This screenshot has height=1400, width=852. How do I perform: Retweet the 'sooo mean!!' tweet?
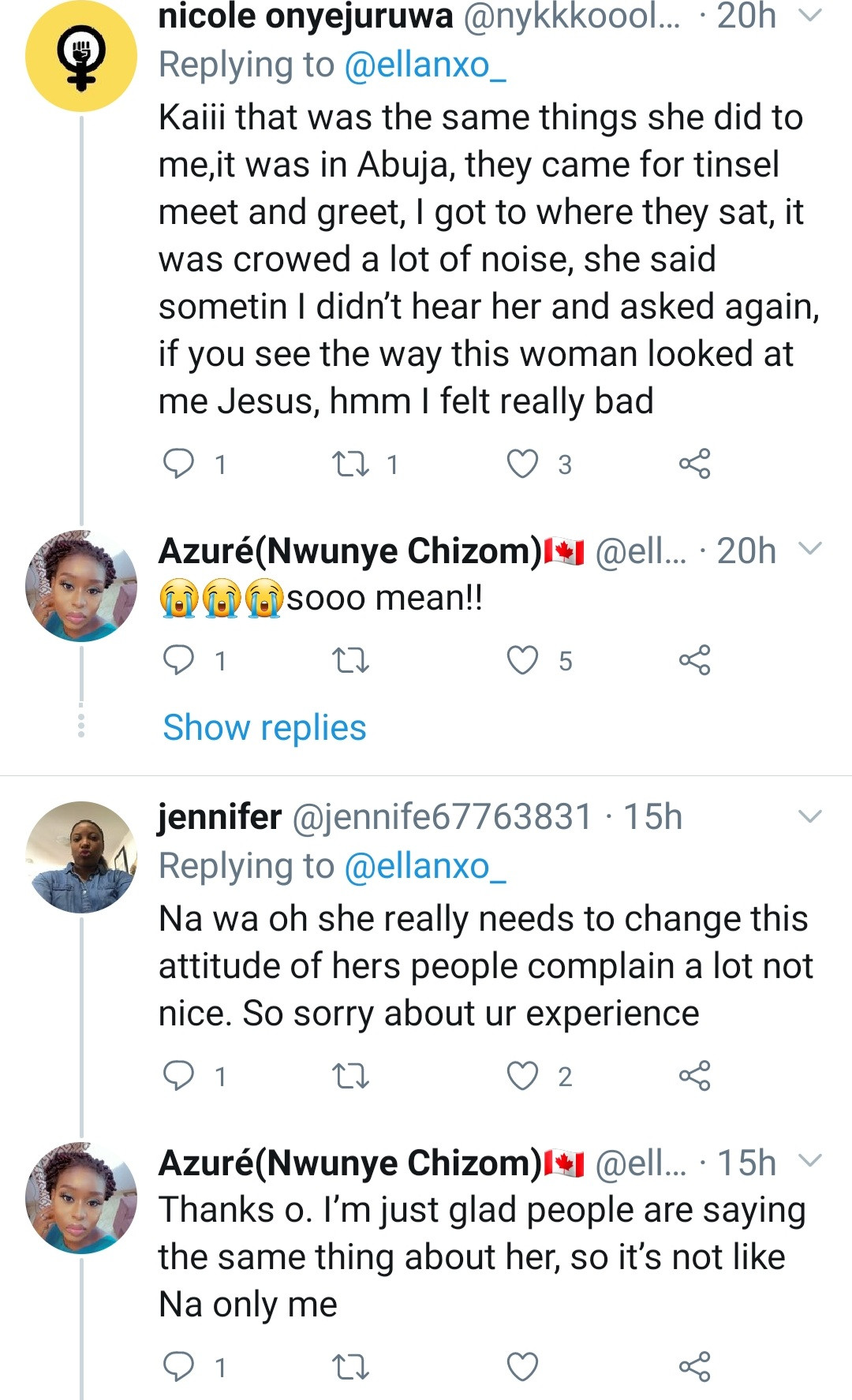click(x=351, y=660)
